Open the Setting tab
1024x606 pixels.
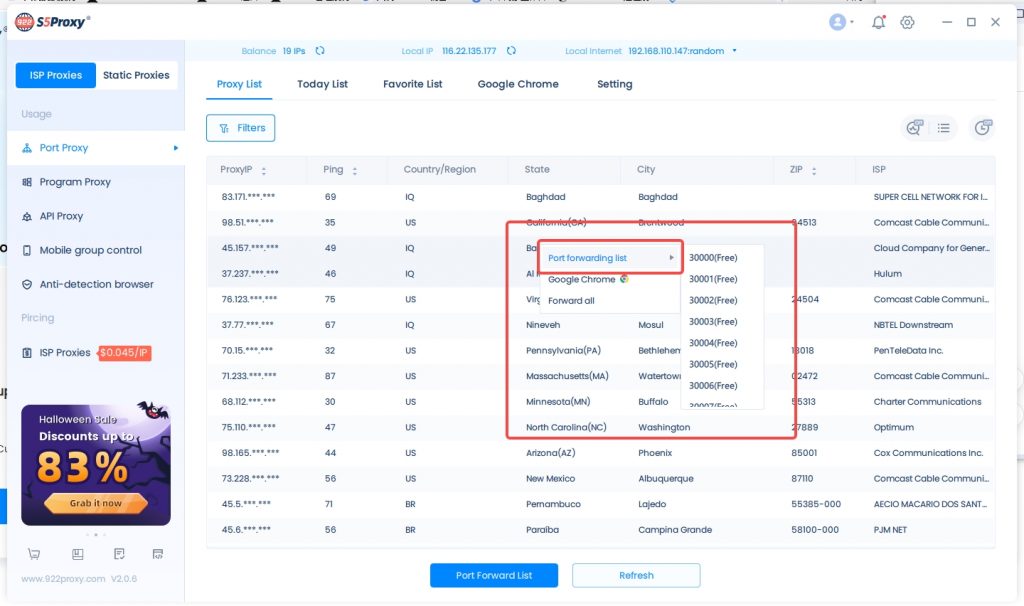[x=615, y=84]
